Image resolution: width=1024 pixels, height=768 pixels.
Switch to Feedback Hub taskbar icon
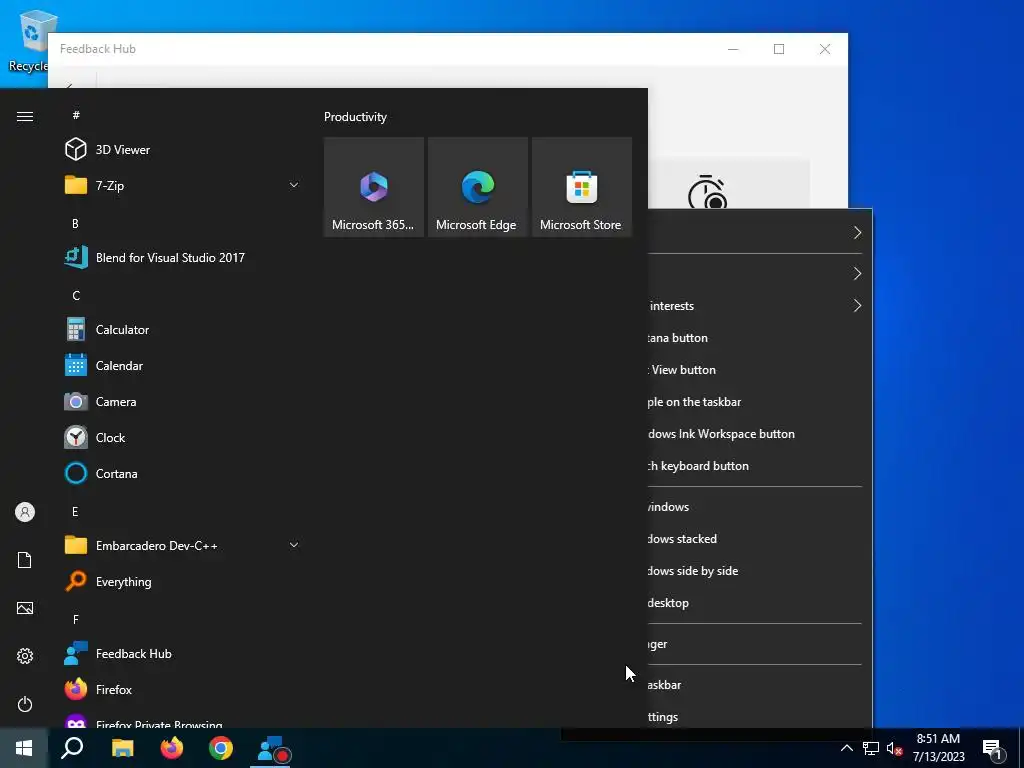pyautogui.click(x=271, y=748)
